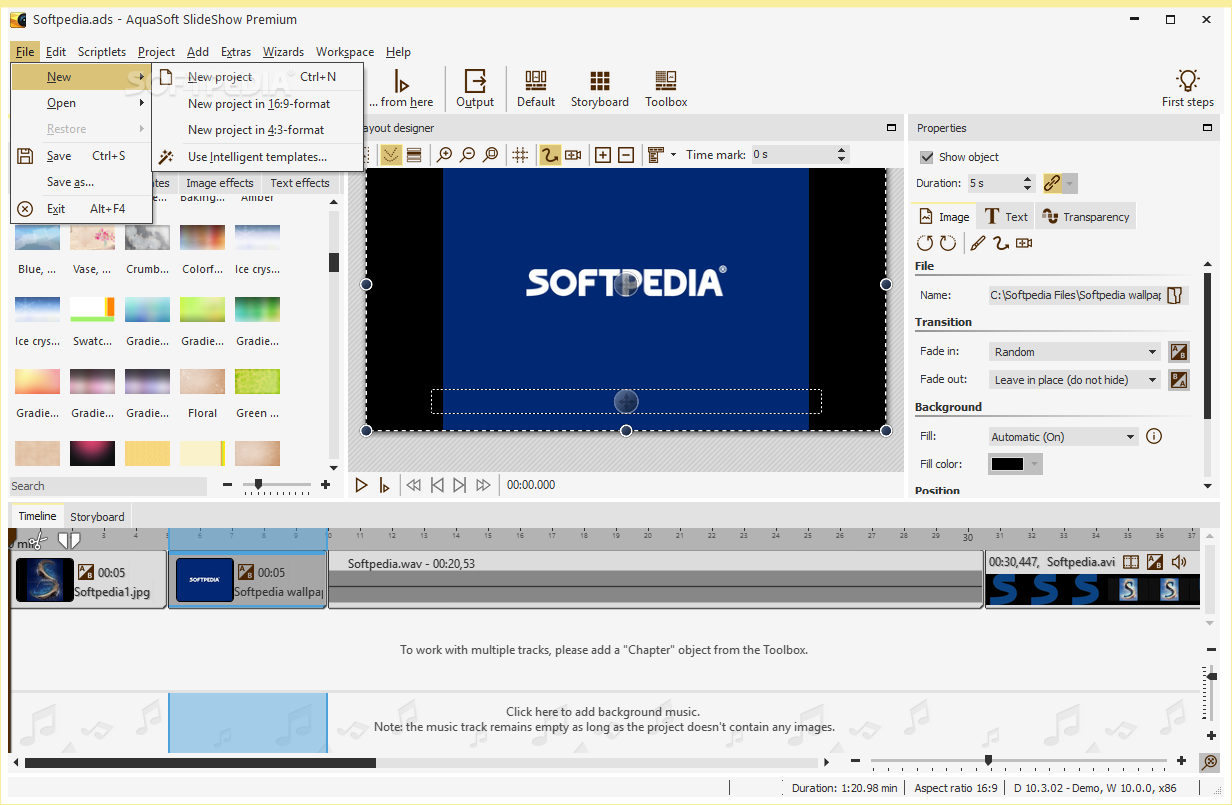1232x805 pixels.
Task: Open Fade in Random dropdown
Action: [x=1074, y=352]
